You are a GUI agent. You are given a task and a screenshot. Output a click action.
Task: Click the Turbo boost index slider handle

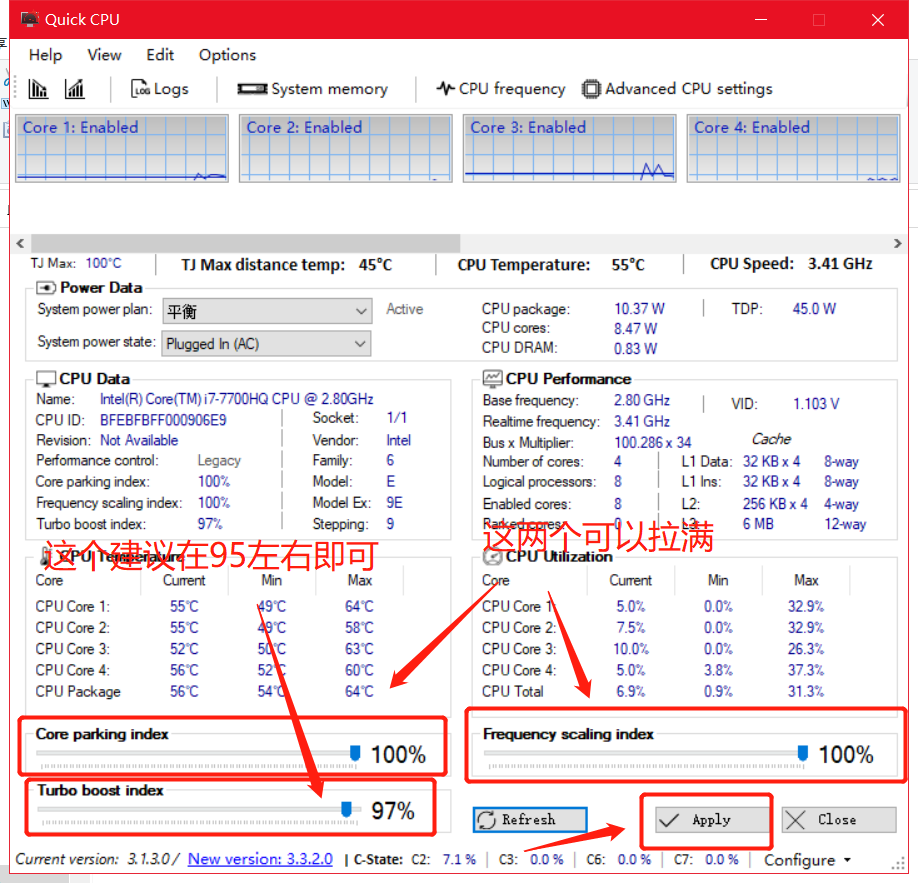click(x=346, y=809)
